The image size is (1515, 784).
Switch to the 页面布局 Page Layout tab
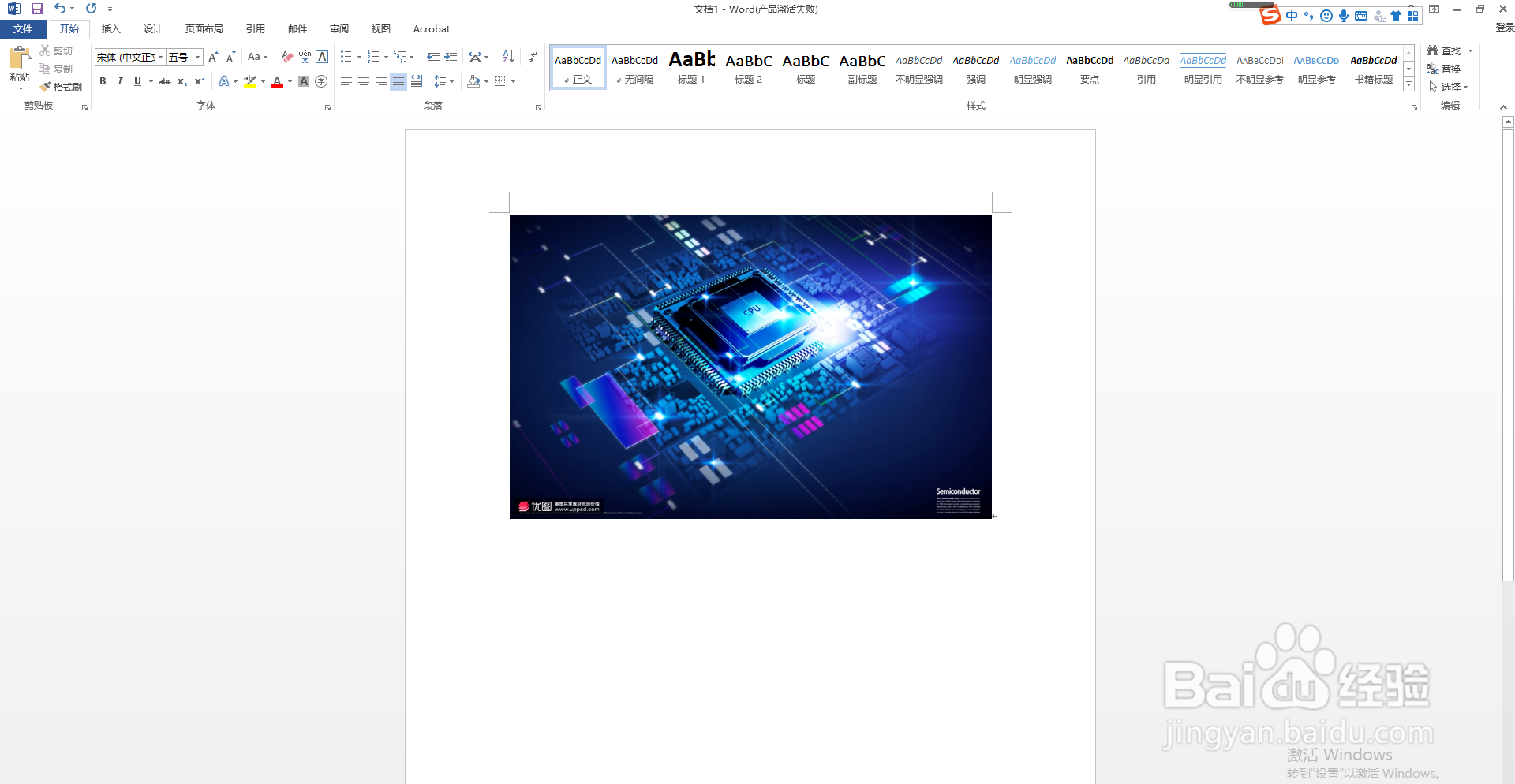(204, 29)
